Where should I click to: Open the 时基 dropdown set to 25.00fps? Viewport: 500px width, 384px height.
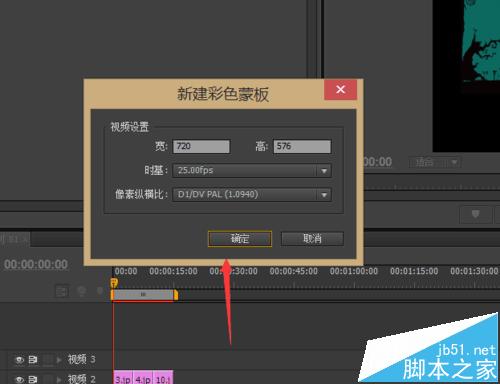pyautogui.click(x=252, y=171)
